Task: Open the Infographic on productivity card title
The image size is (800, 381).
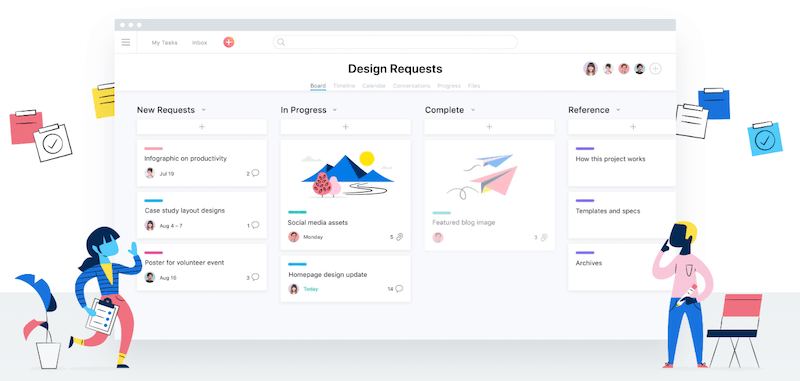Action: coord(186,159)
